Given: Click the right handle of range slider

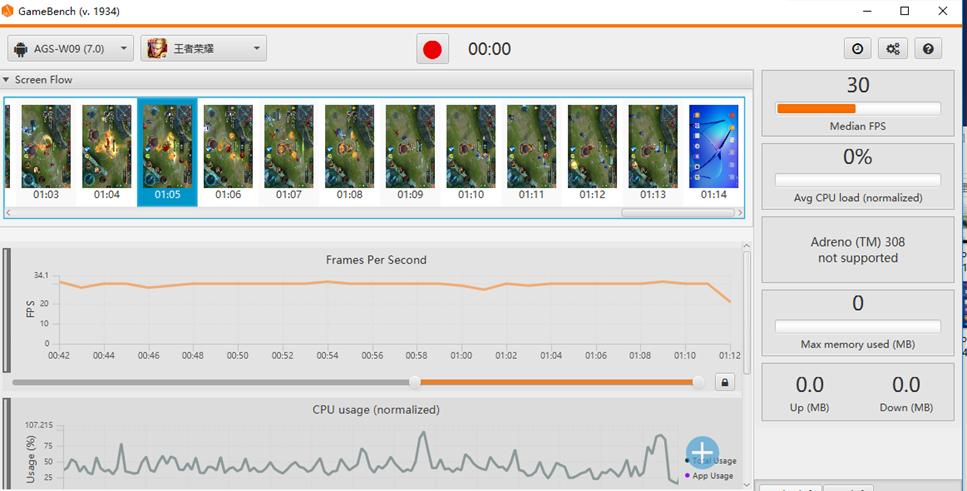Looking at the screenshot, I should (x=698, y=382).
